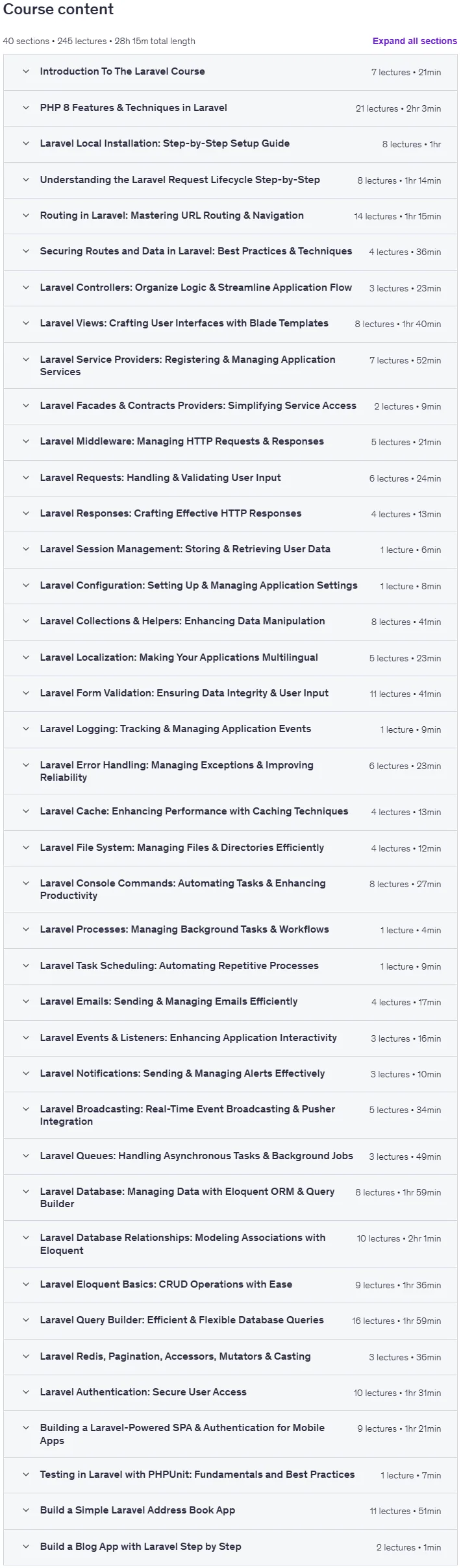
Task: Expand the Laravel Cache section
Action: tap(230, 812)
